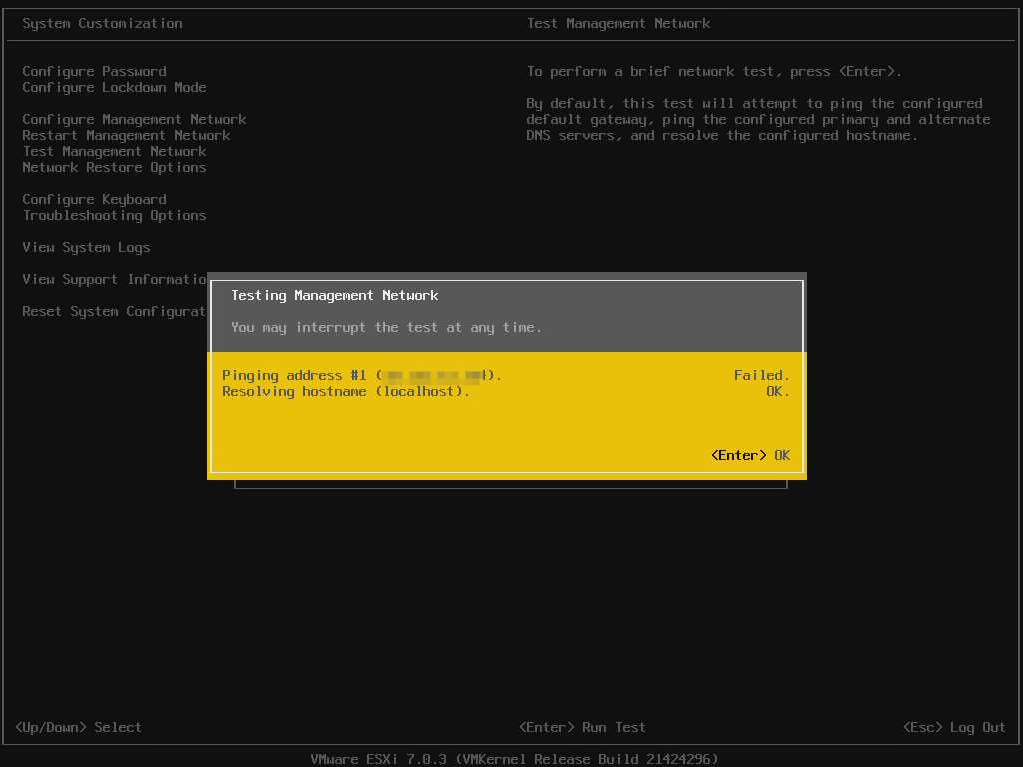
Task: Open View System Logs
Action: (86, 247)
